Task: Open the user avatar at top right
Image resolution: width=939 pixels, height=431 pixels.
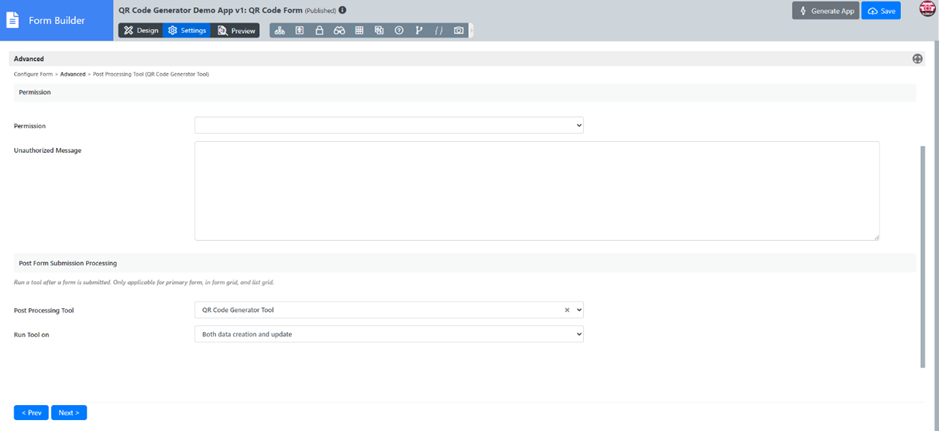Action: pos(927,10)
